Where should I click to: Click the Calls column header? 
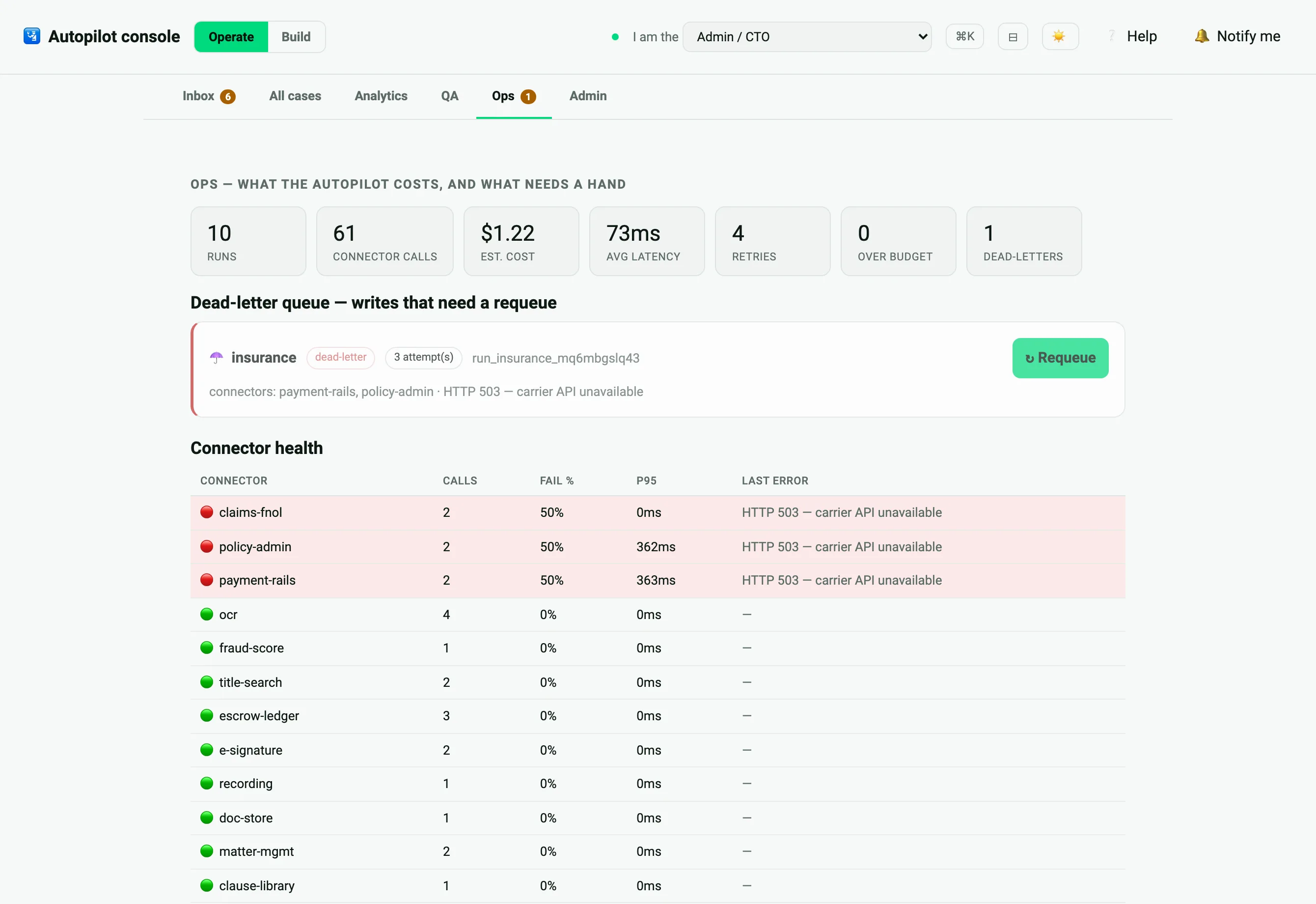pos(460,480)
